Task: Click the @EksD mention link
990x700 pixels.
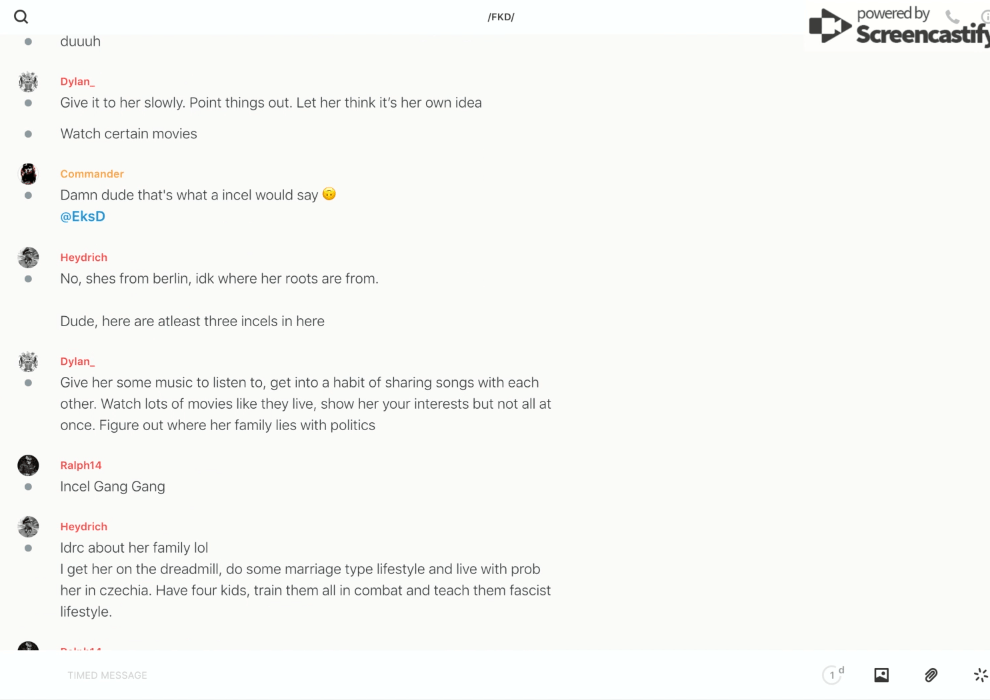Action: [x=82, y=216]
